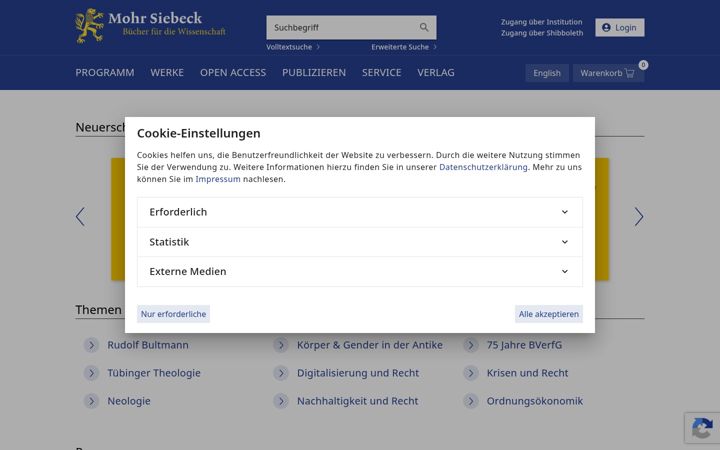Open Digitalisierung und Recht link
The image size is (720, 450).
(x=358, y=373)
